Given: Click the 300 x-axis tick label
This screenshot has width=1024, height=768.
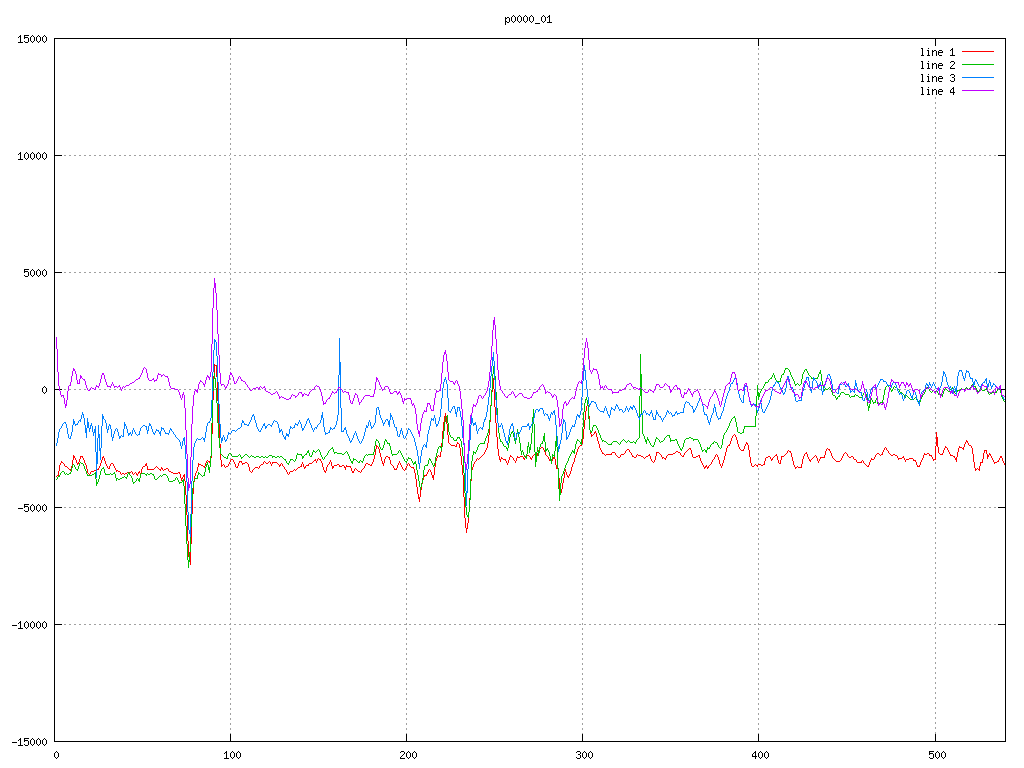Looking at the screenshot, I should (583, 755).
